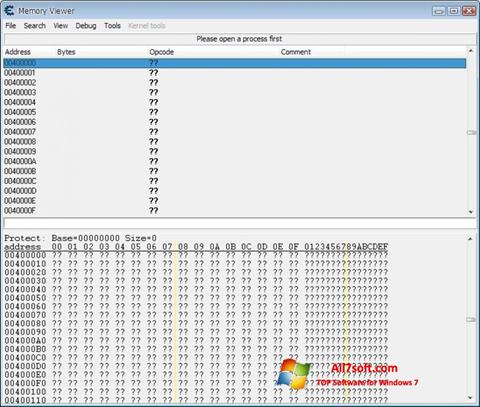Click the hex view scroll down arrow
The height and width of the screenshot is (407, 480).
point(470,398)
